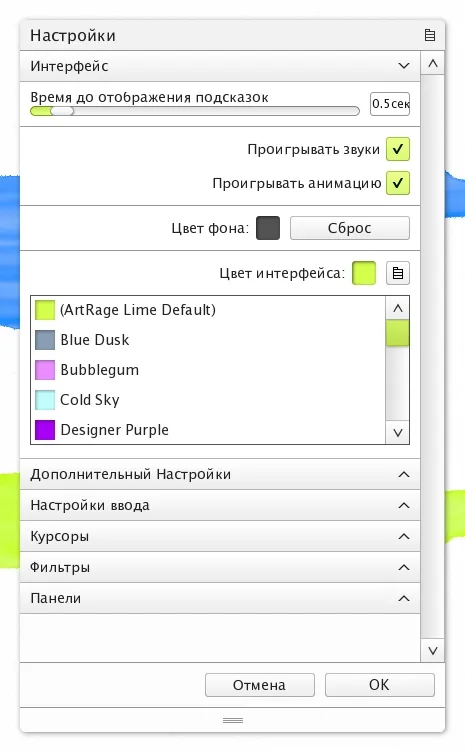Viewport: 465px width, 752px height.
Task: Expand the Настройки ввода section
Action: [220, 505]
